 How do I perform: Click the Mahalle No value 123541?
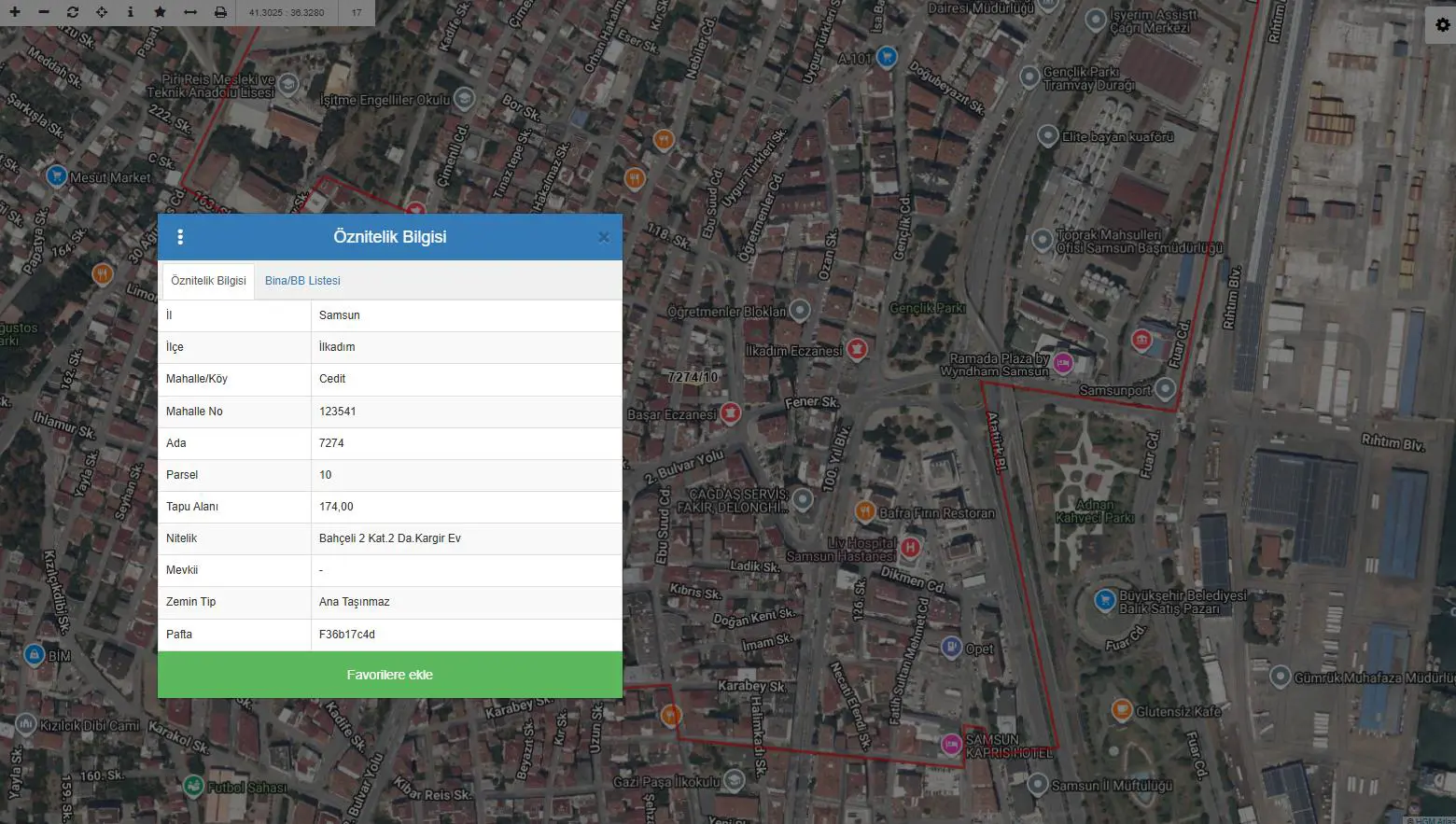(338, 412)
